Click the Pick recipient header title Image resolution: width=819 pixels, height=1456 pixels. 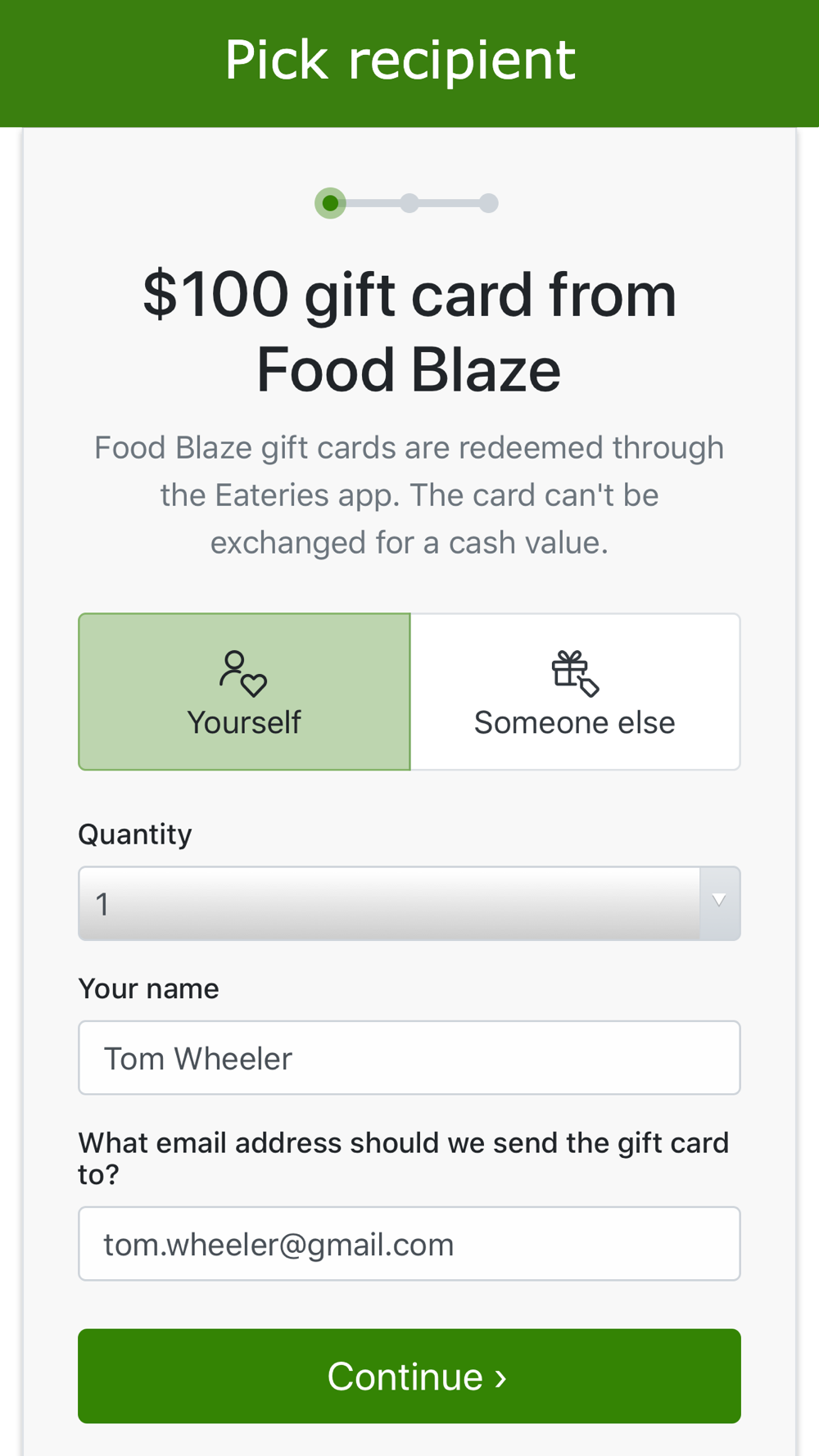[x=400, y=61]
